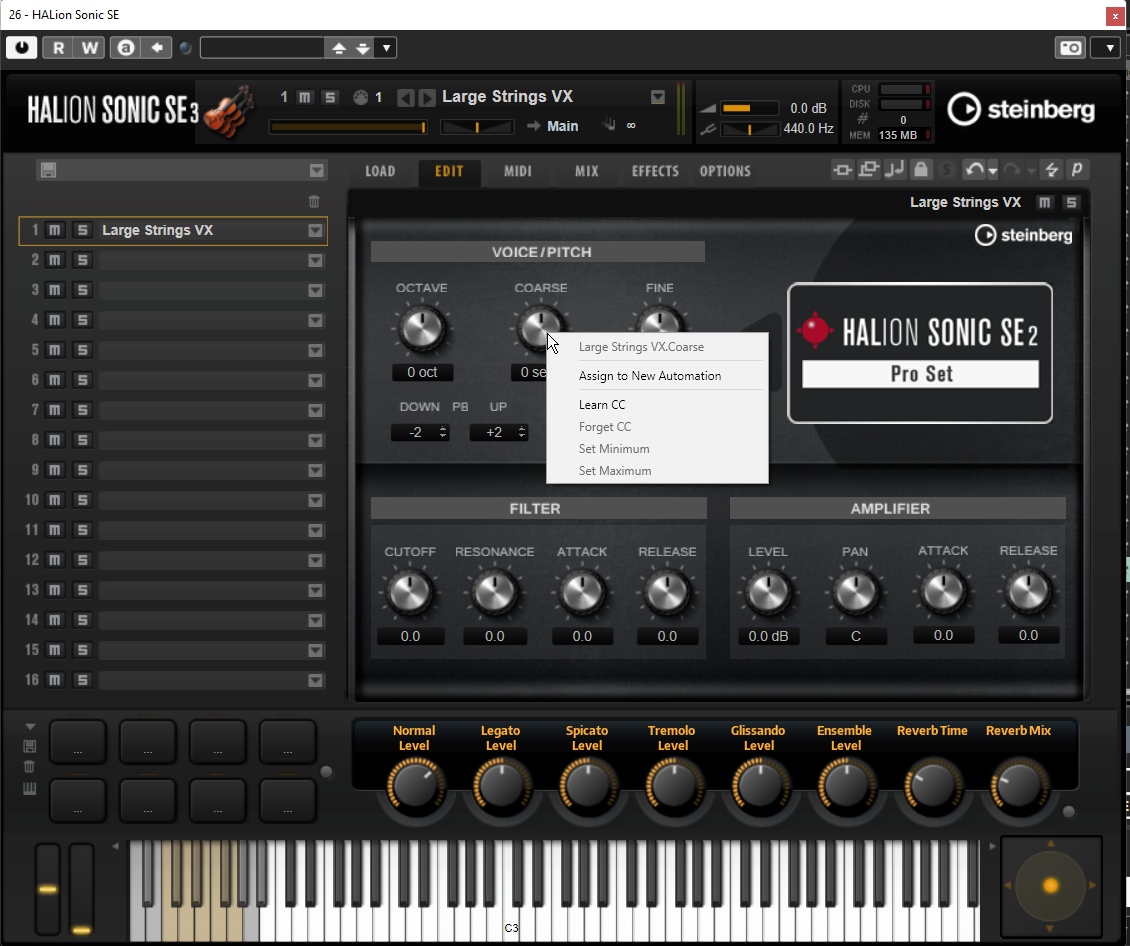Image resolution: width=1130 pixels, height=946 pixels.
Task: Load the next program with the right arrow
Action: coord(427,97)
